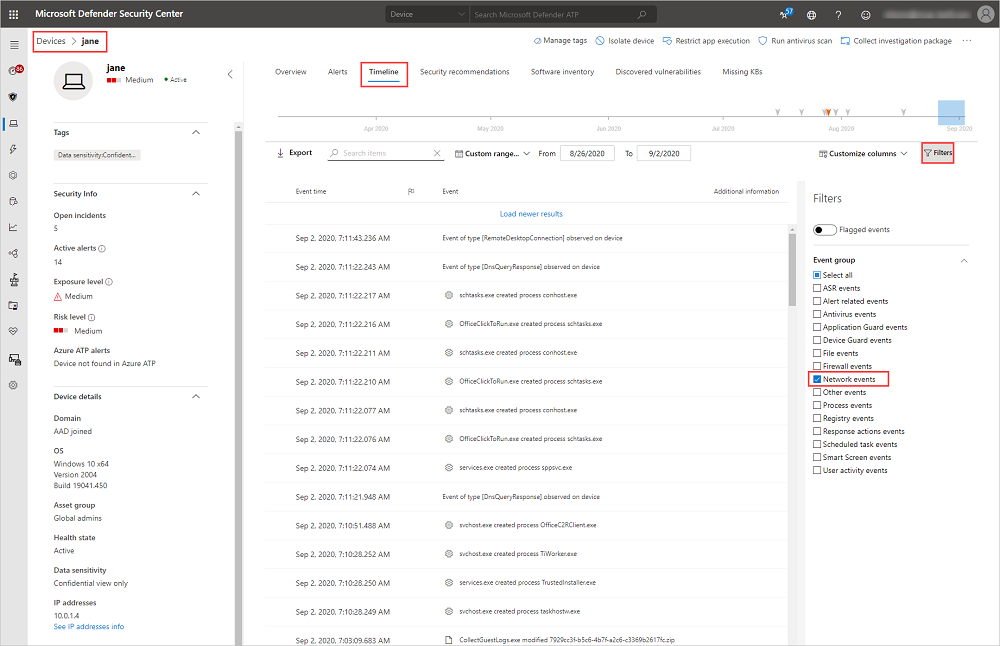Click the Filters button
Image resolution: width=1000 pixels, height=646 pixels.
pos(938,153)
